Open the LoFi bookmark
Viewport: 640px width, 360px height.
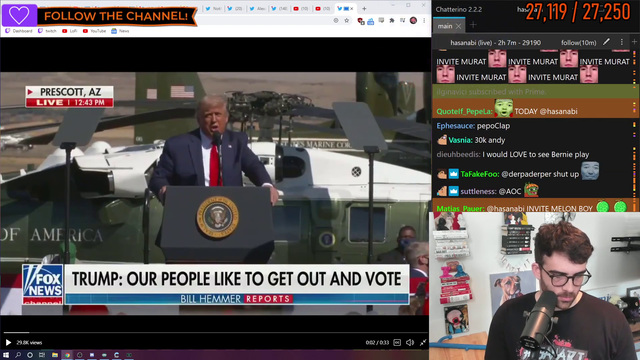pyautogui.click(x=69, y=31)
